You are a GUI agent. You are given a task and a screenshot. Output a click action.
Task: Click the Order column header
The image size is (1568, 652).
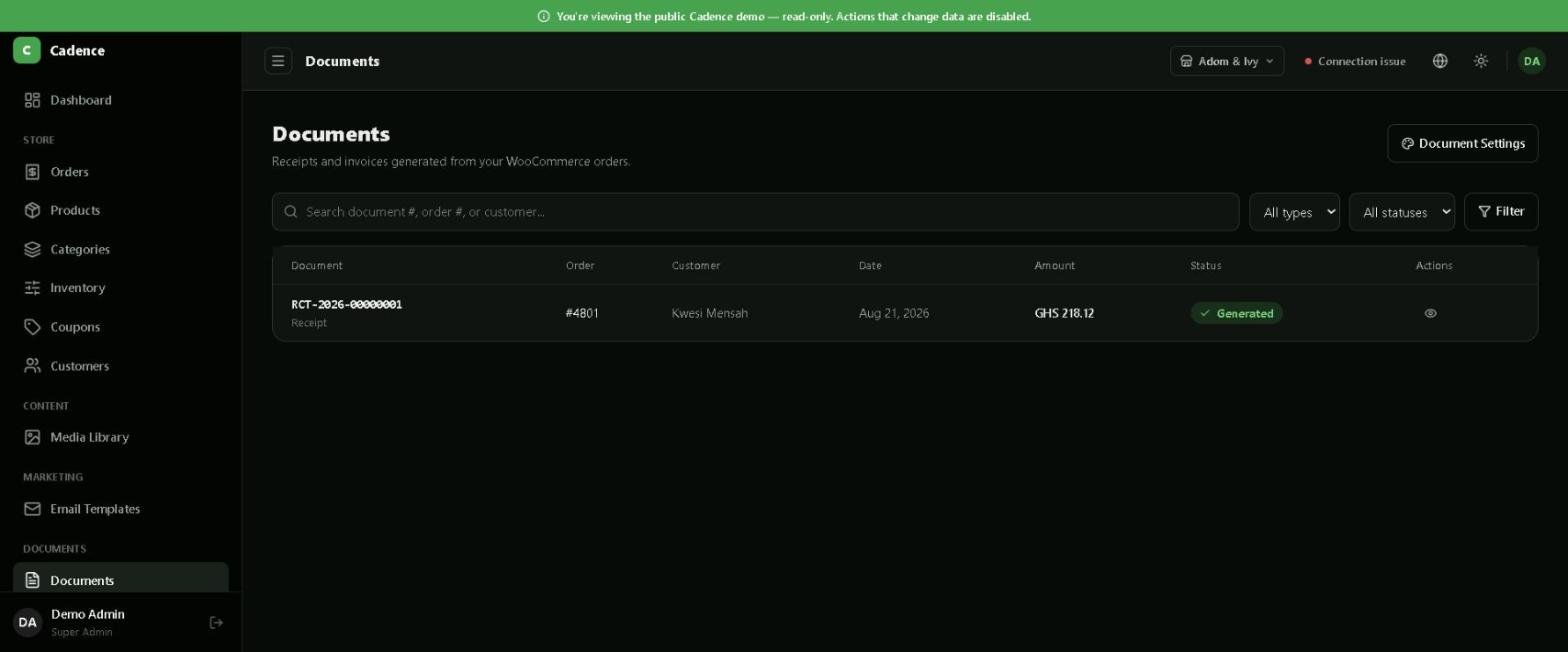[580, 266]
